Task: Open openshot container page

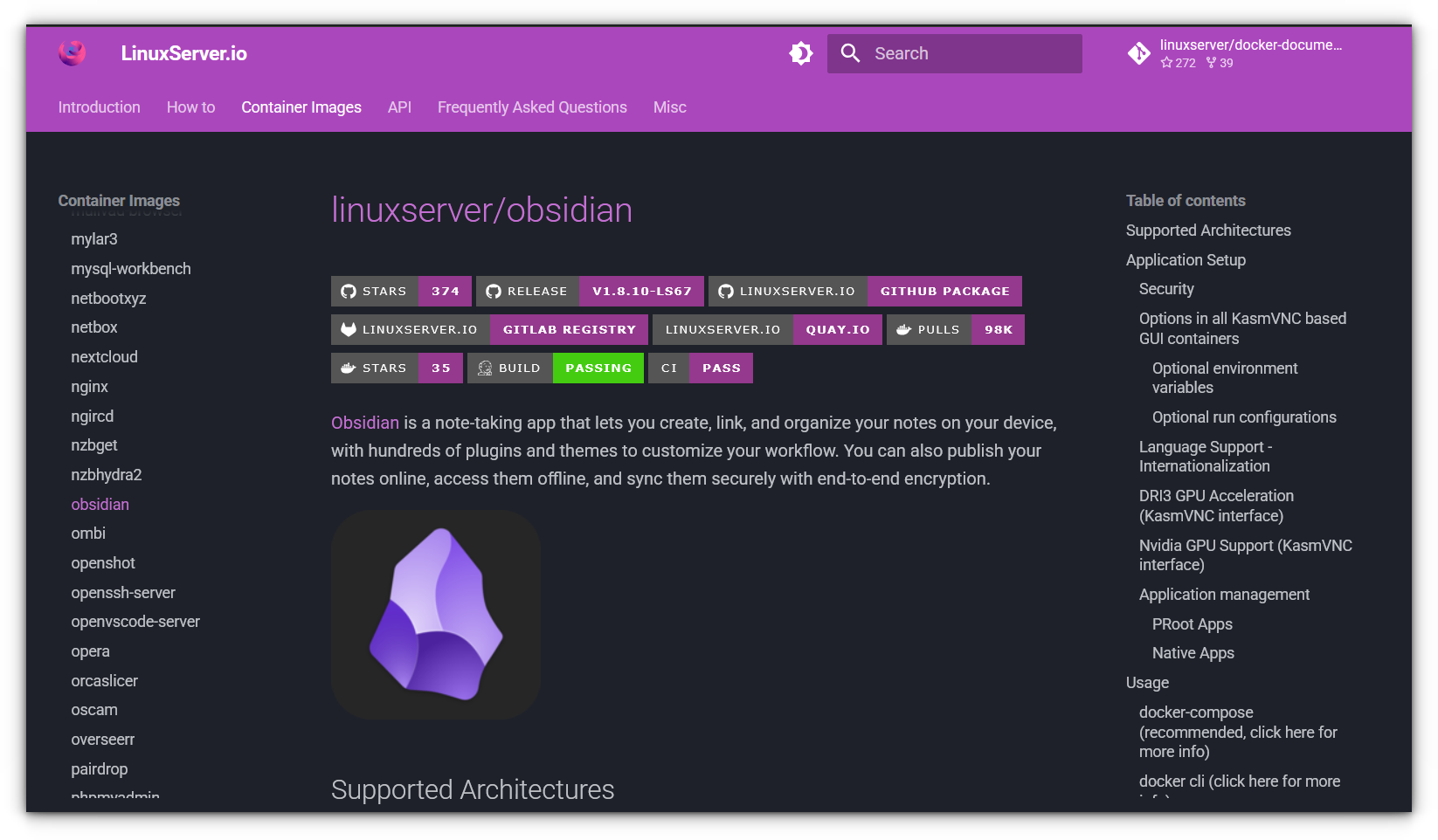Action: pyautogui.click(x=103, y=563)
